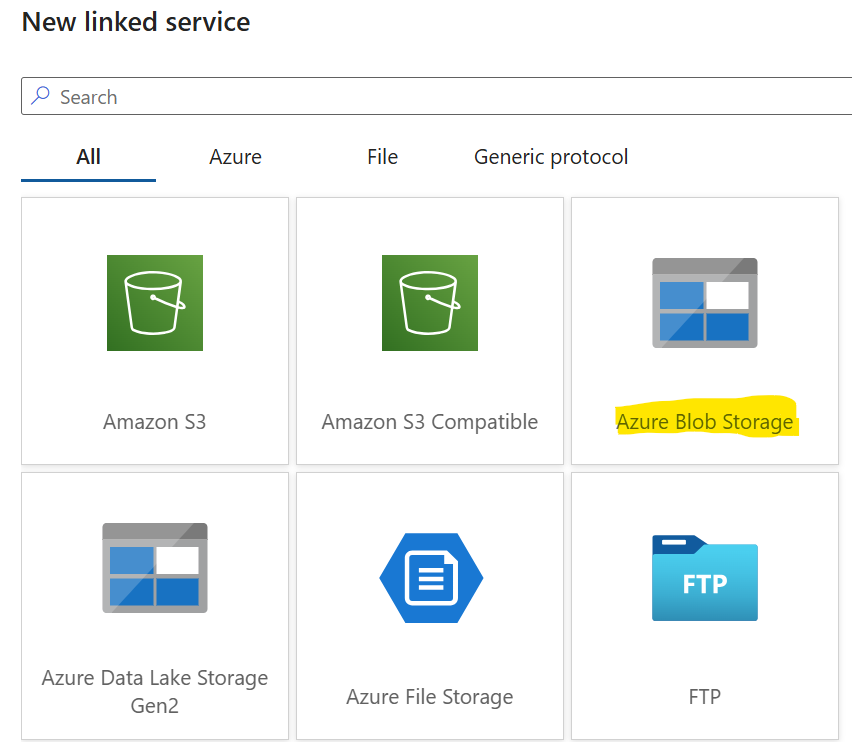Choose the Azure Blob Storage icon
852x742 pixels.
[705, 303]
